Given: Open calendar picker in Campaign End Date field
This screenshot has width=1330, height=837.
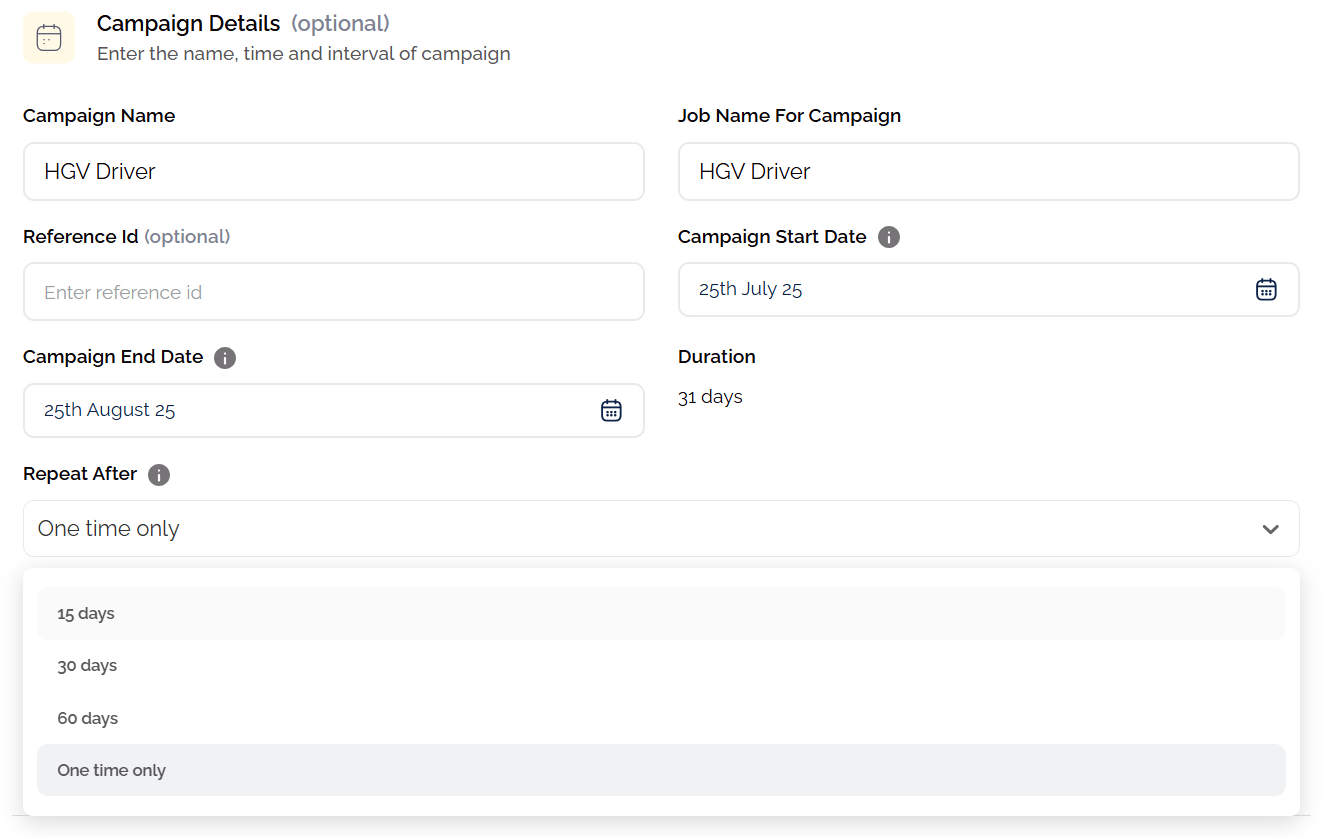Looking at the screenshot, I should pos(611,410).
